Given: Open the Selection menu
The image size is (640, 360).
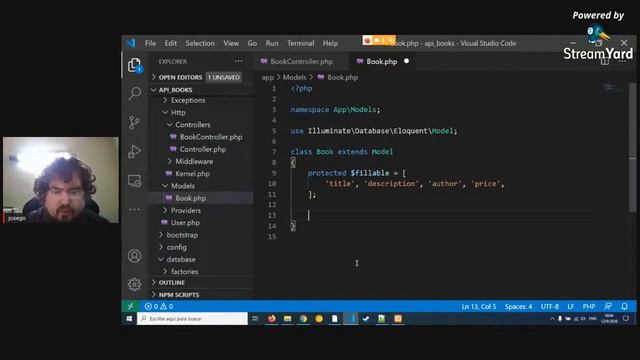Looking at the screenshot, I should click(200, 43).
